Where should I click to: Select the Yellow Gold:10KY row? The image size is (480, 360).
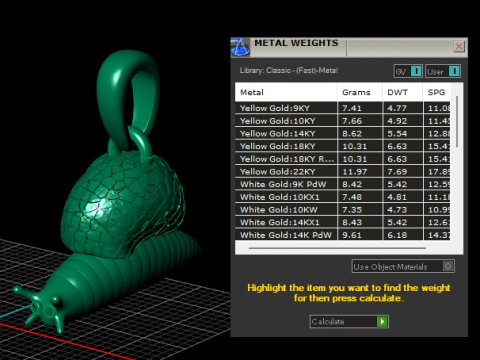click(x=343, y=121)
